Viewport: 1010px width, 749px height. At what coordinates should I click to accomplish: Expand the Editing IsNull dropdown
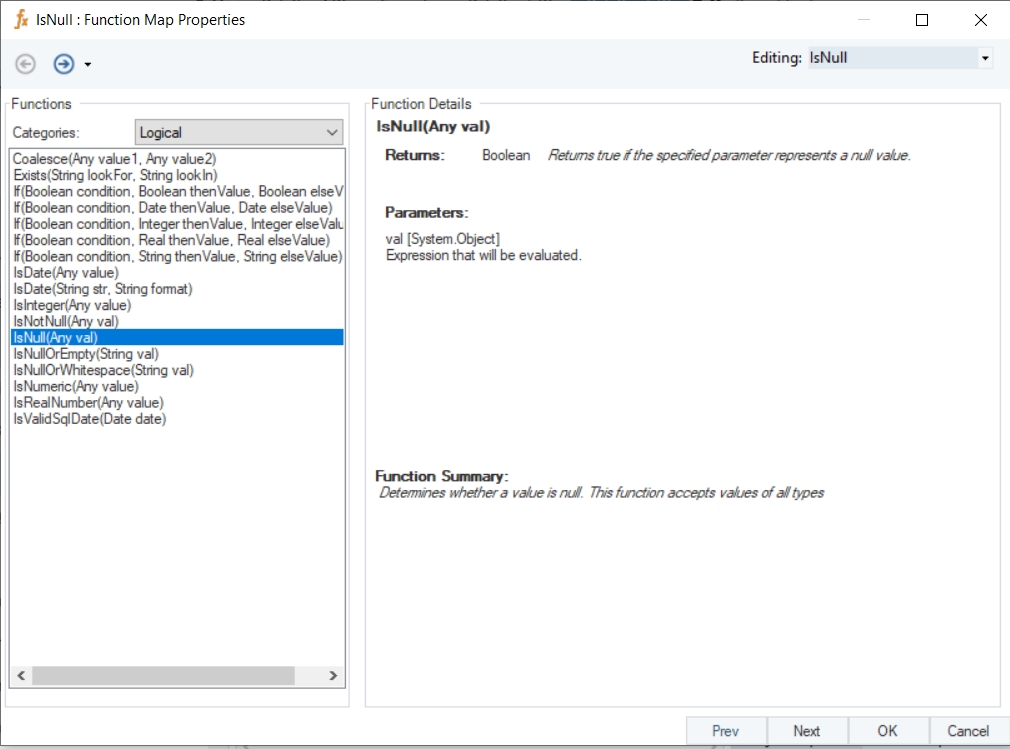point(985,58)
